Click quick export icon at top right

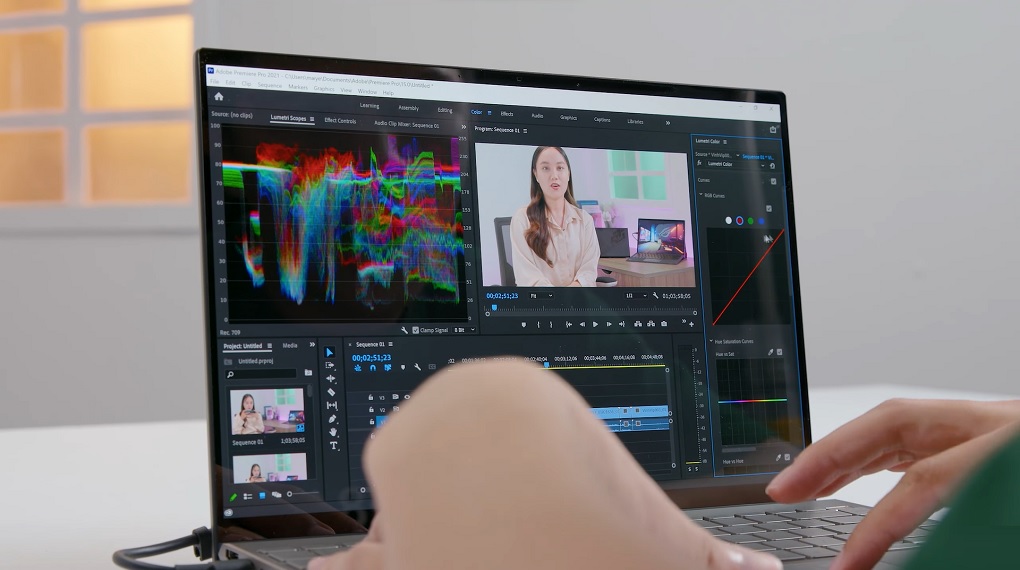click(x=773, y=130)
